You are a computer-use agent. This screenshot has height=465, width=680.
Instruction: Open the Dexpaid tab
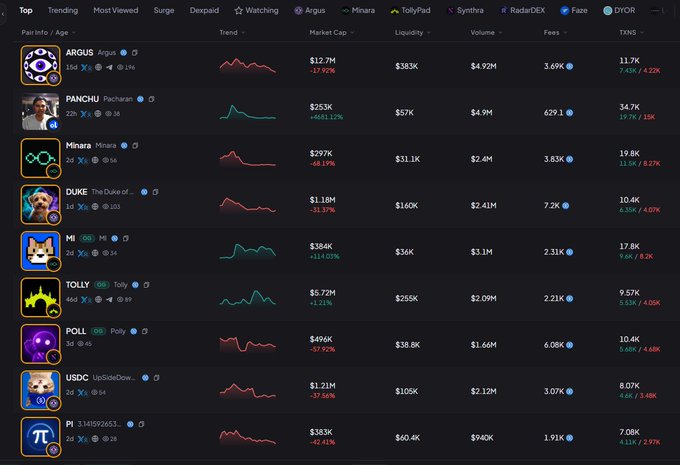coord(204,10)
